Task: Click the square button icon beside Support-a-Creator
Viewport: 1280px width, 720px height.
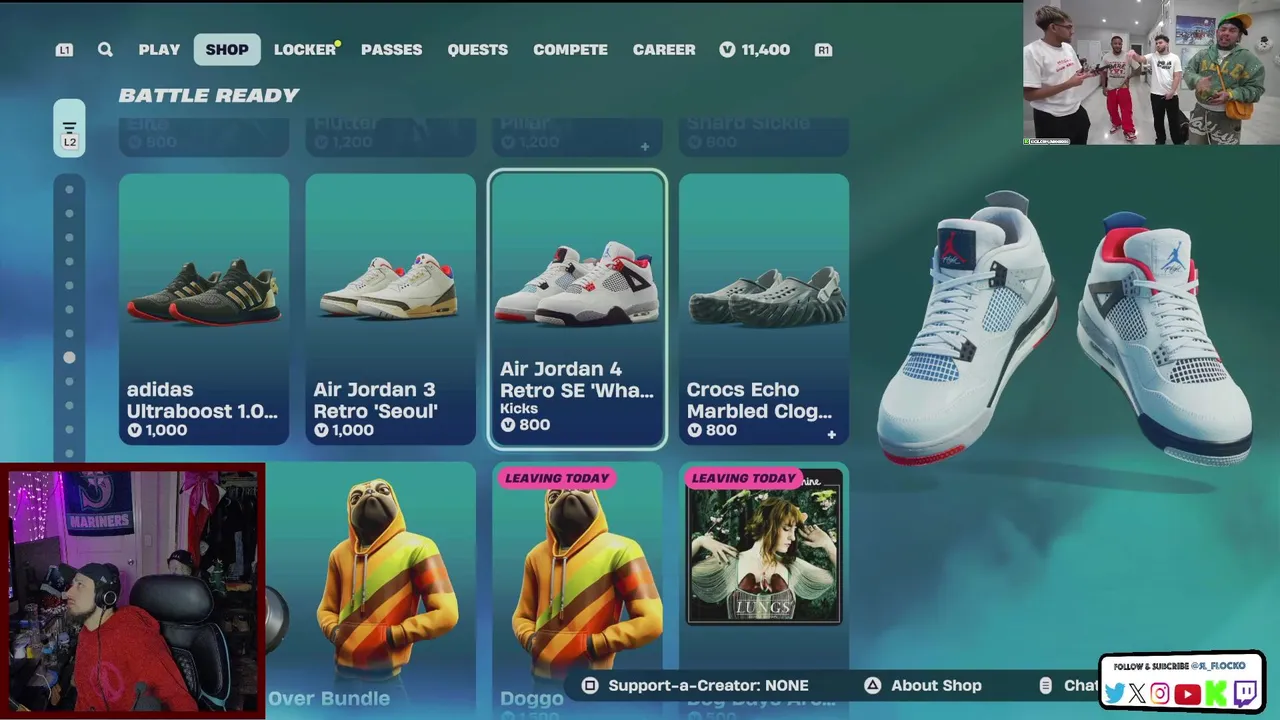Action: [590, 685]
